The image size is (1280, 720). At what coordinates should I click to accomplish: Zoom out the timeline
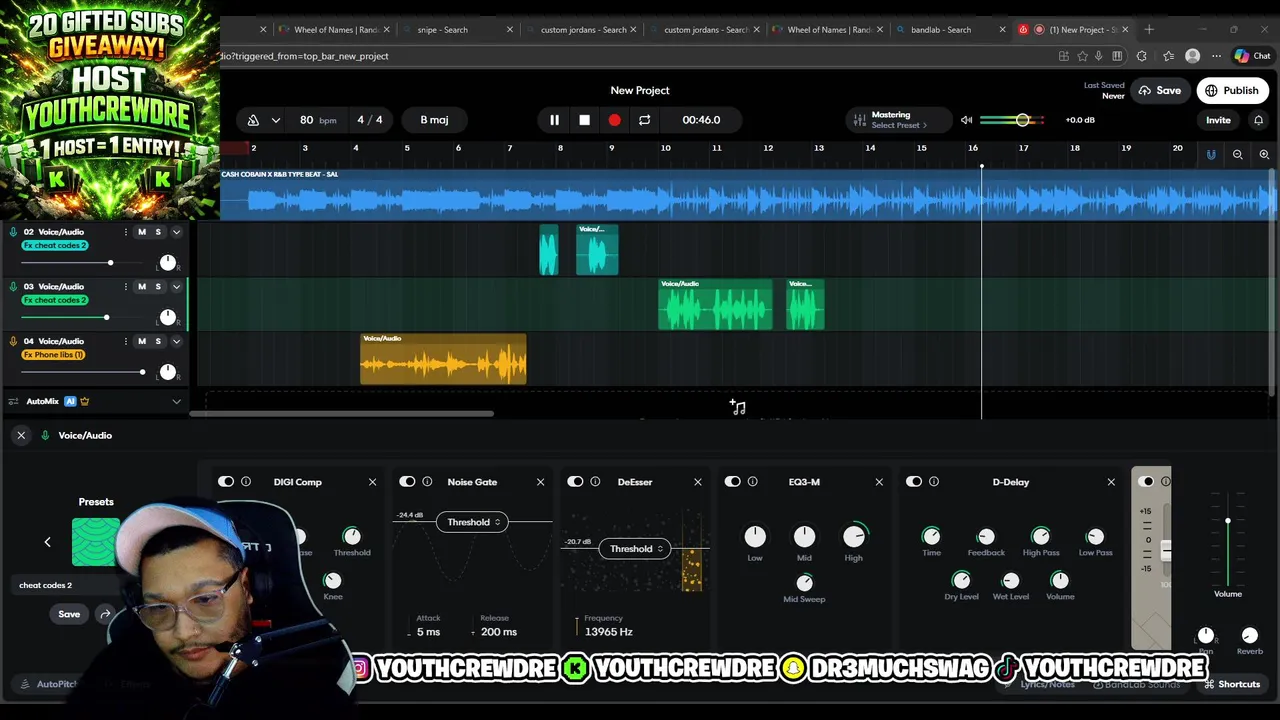[1238, 154]
